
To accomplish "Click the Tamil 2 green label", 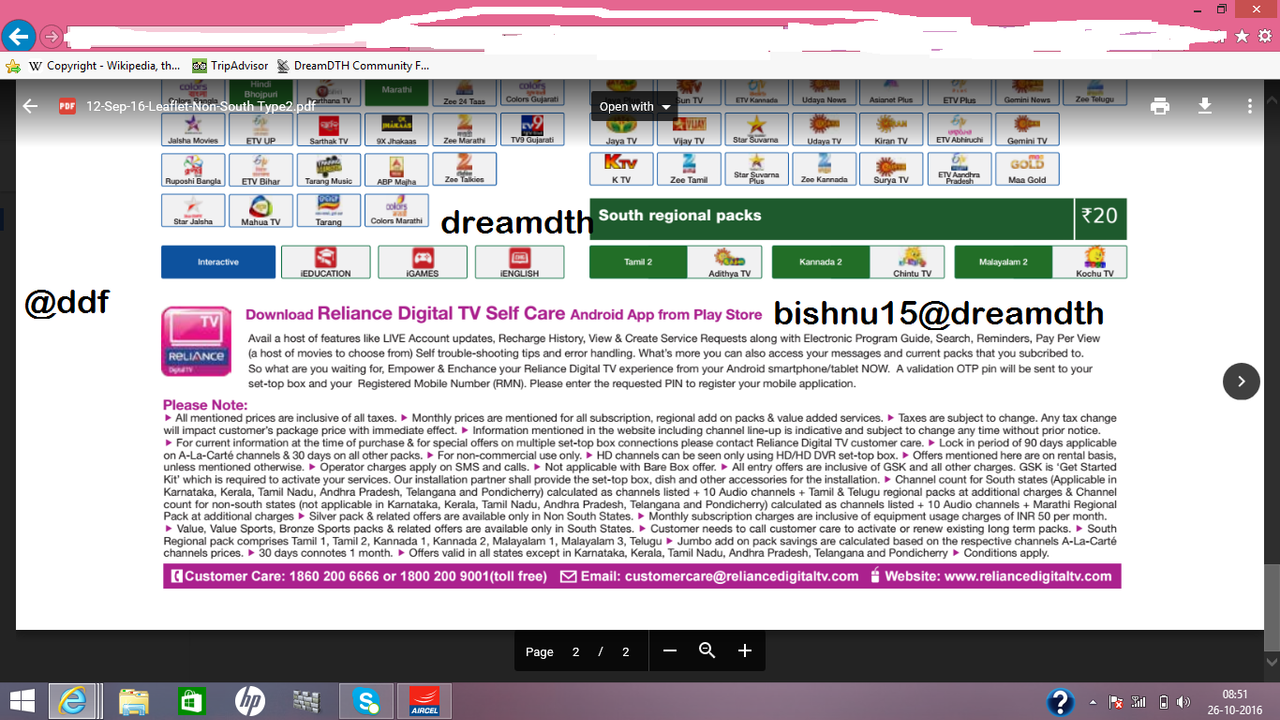I will pos(638,262).
